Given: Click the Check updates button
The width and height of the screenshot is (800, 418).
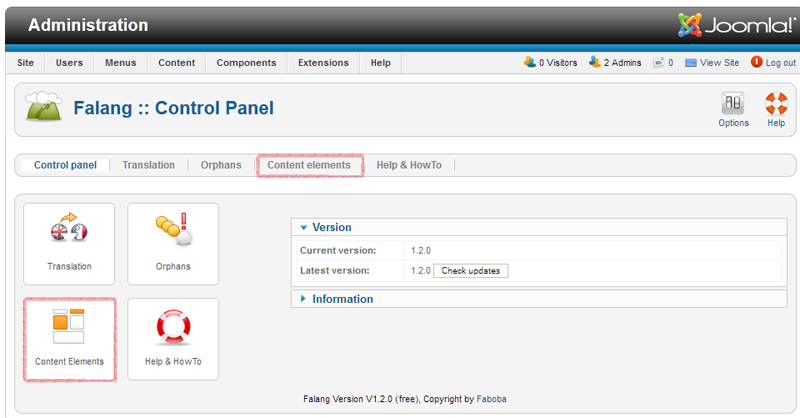Looking at the screenshot, I should (x=470, y=271).
